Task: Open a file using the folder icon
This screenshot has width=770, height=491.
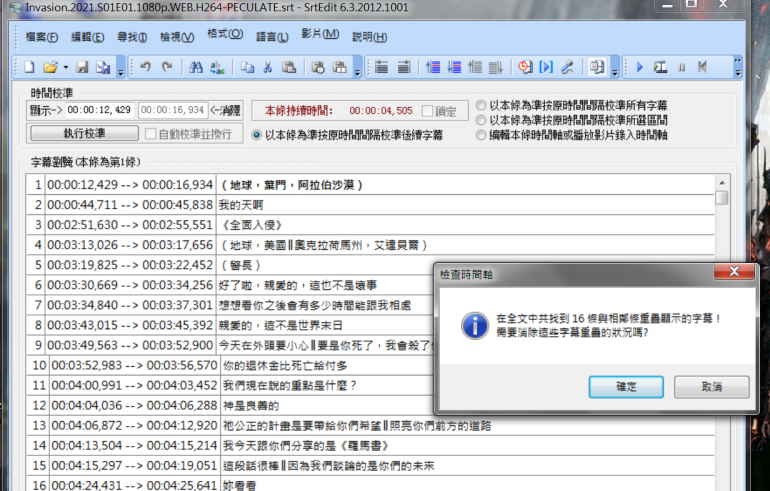Action: (50, 67)
